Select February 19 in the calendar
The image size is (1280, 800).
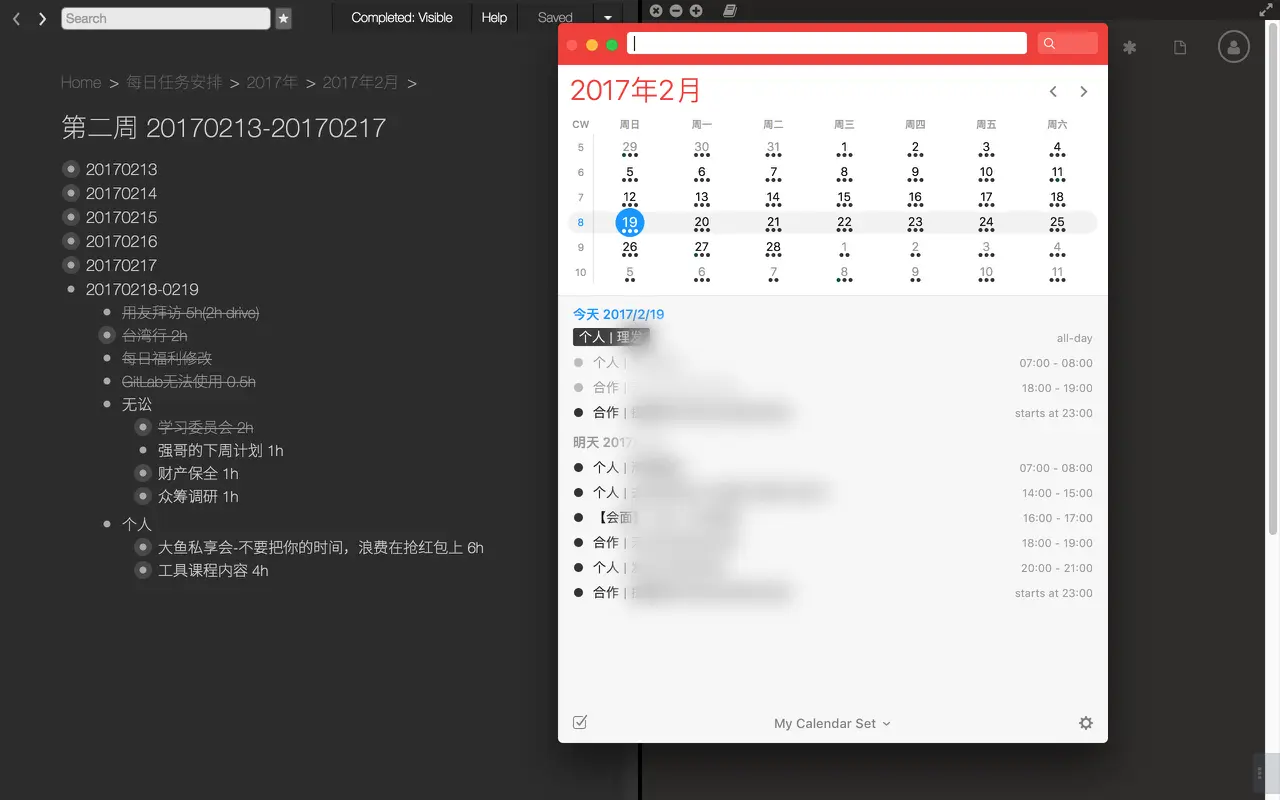(630, 222)
